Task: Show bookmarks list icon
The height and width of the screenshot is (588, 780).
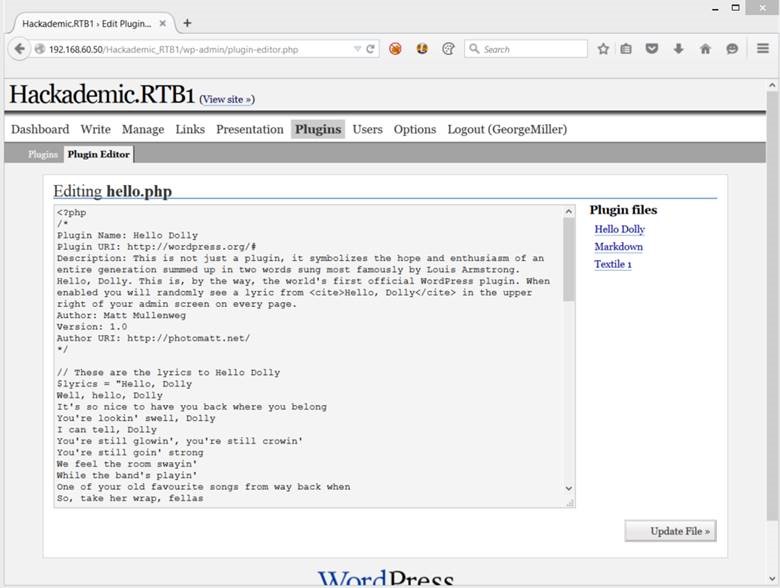Action: point(626,49)
